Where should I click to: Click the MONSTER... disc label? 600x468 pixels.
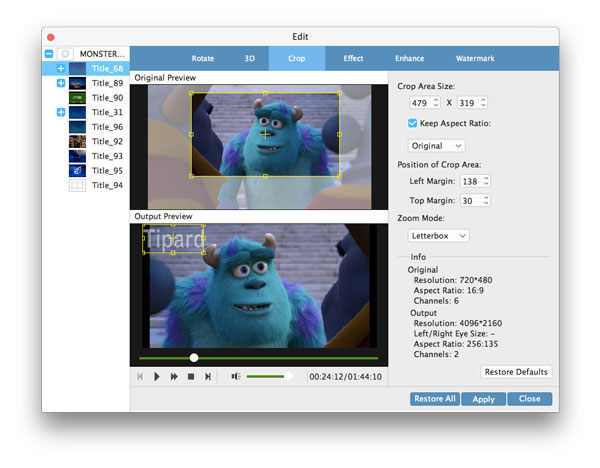[102, 54]
